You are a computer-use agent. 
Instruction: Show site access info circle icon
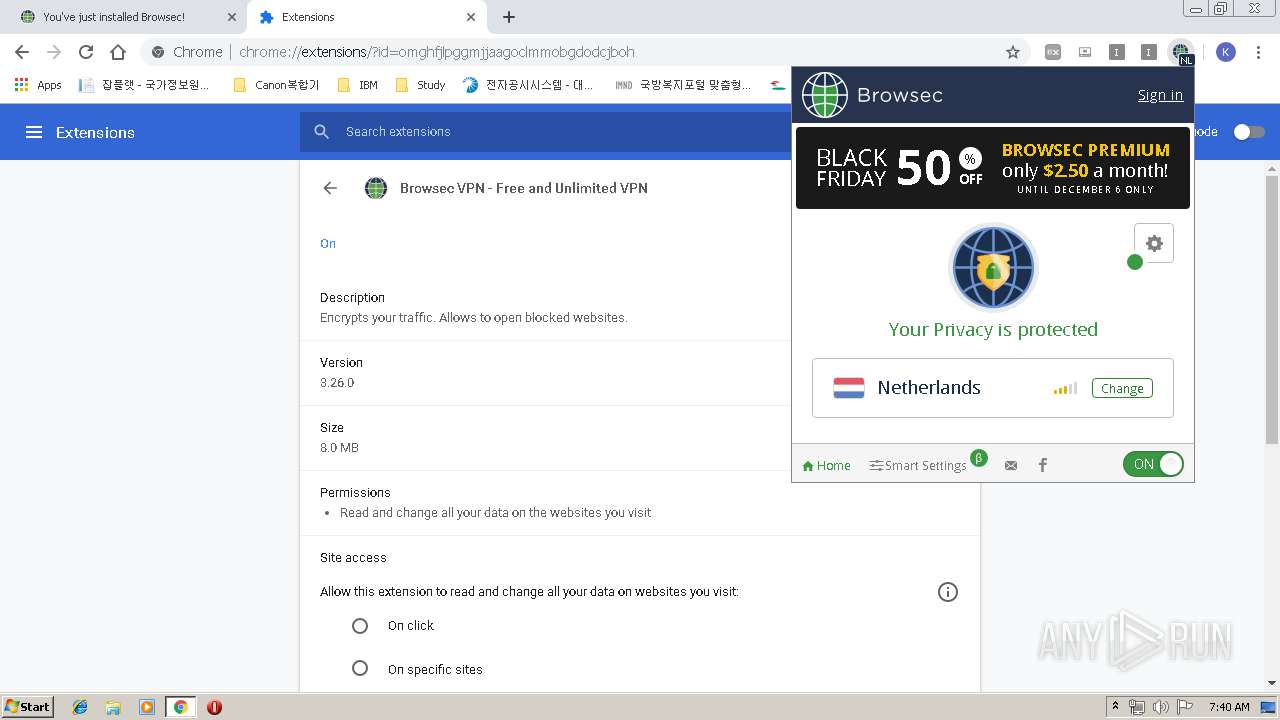(x=948, y=592)
